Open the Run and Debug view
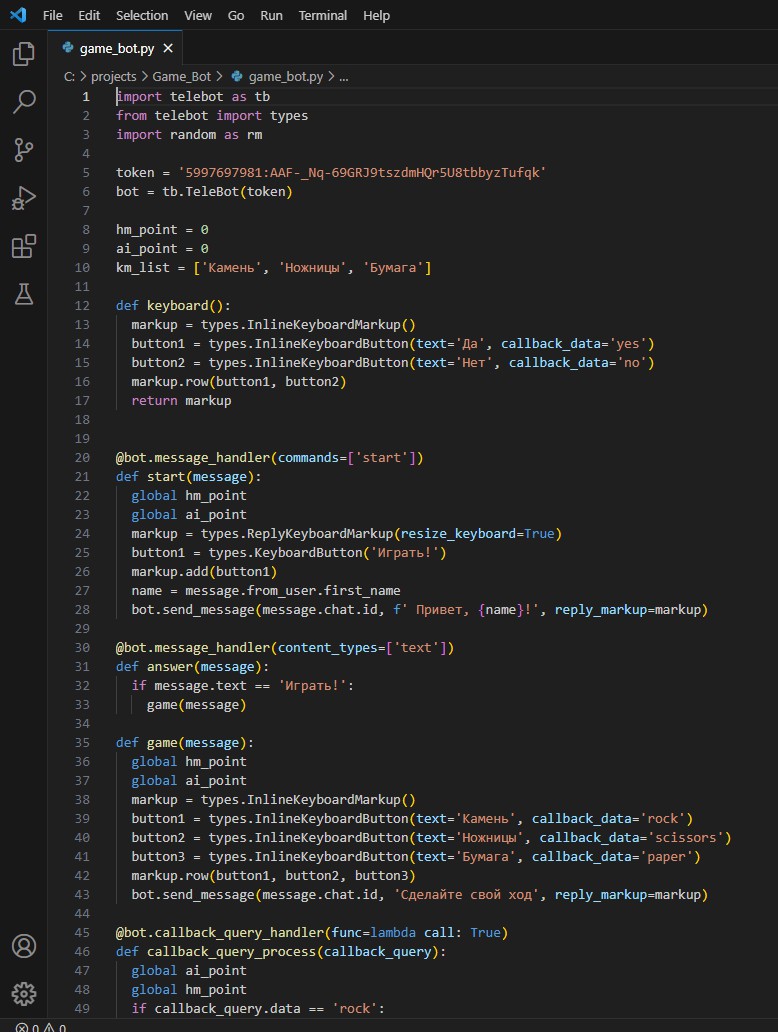778x1032 pixels. pos(24,198)
